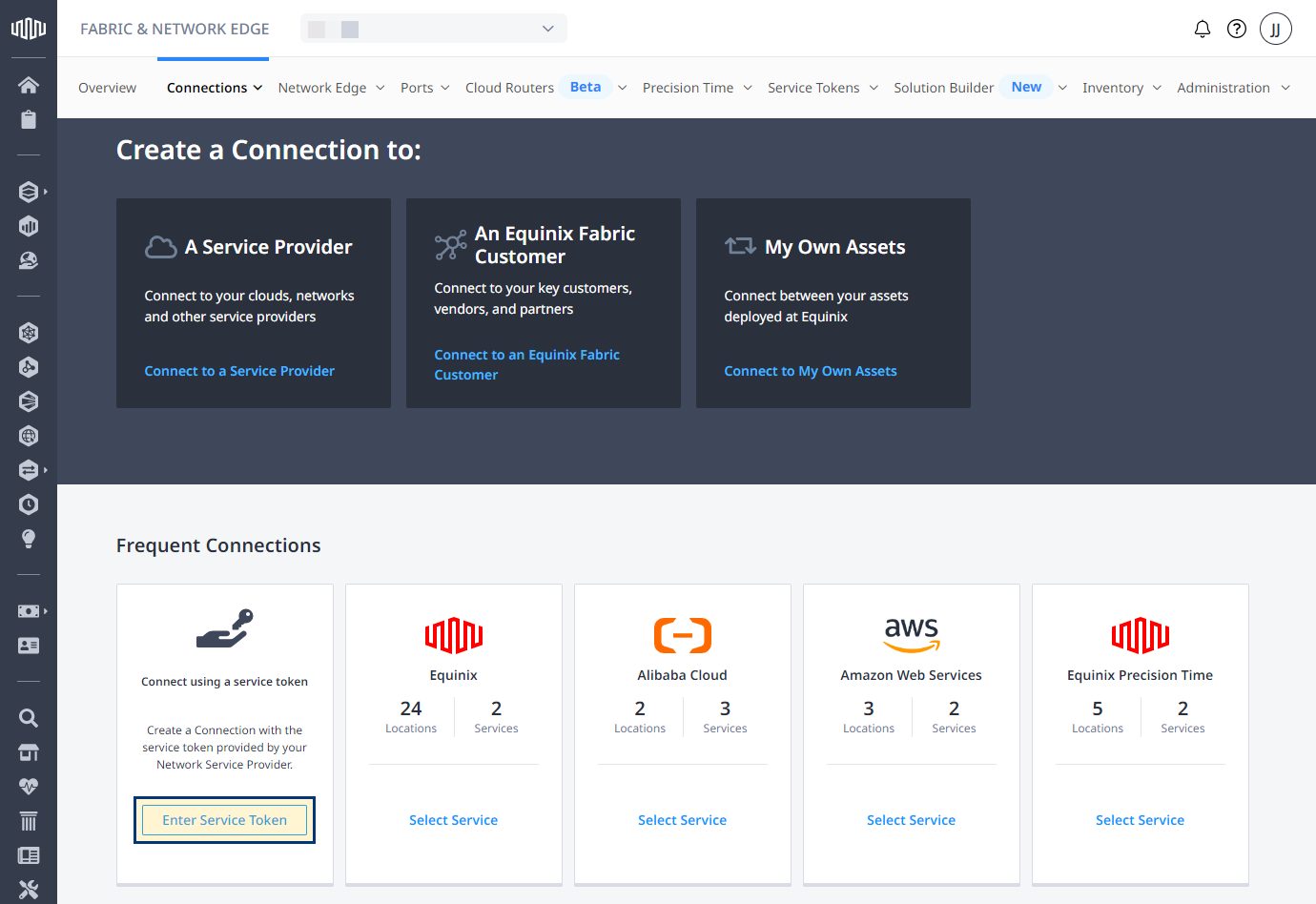
Task: Click the Frequent Connections heading
Action: 218,545
